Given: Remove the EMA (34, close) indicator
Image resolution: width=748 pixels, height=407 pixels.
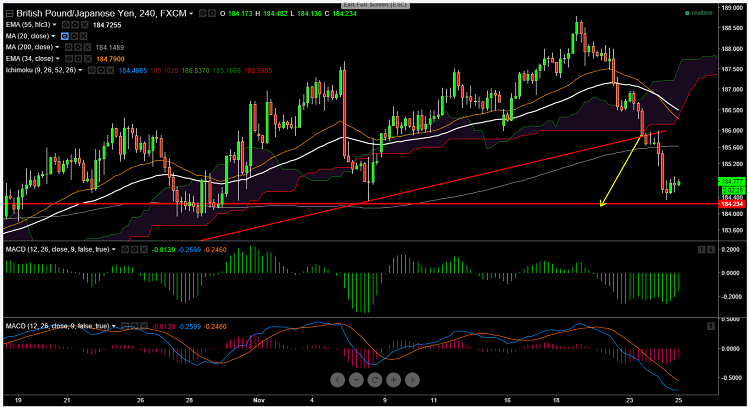Looking at the screenshot, I should point(87,59).
